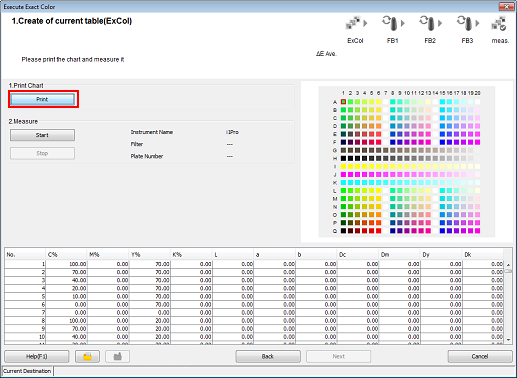Click the Back button

[268, 356]
